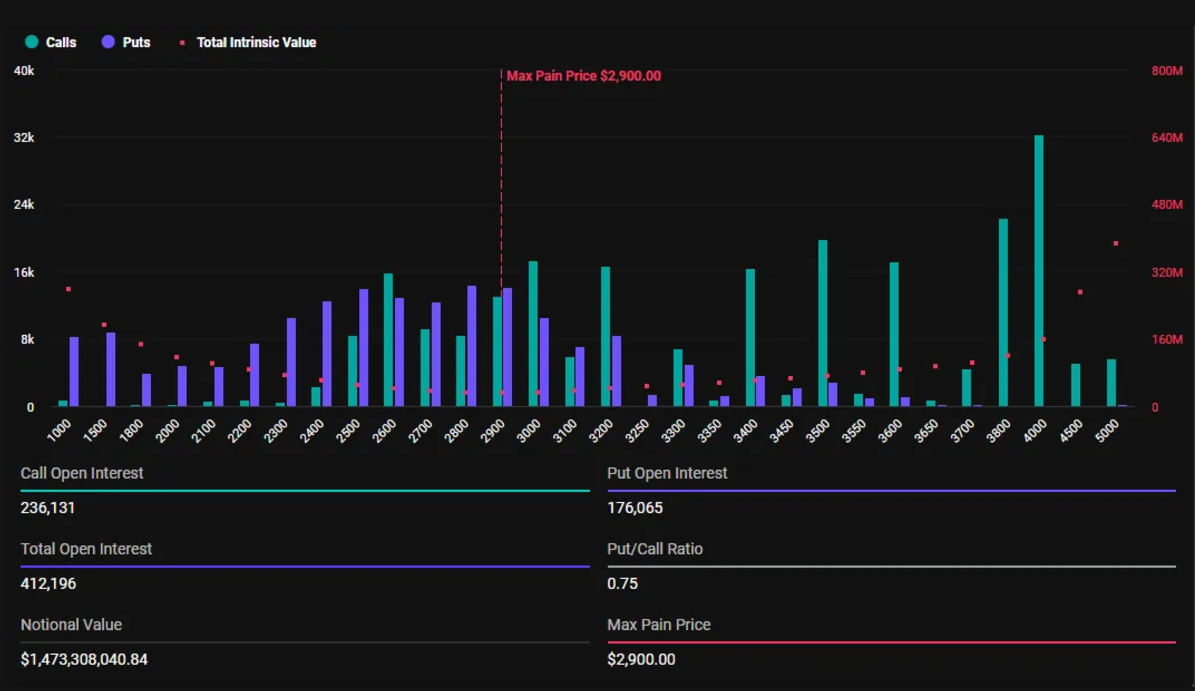Select the red intrinsic value marker above strike 4500
Viewport: 1195px width, 691px height.
1080,292
